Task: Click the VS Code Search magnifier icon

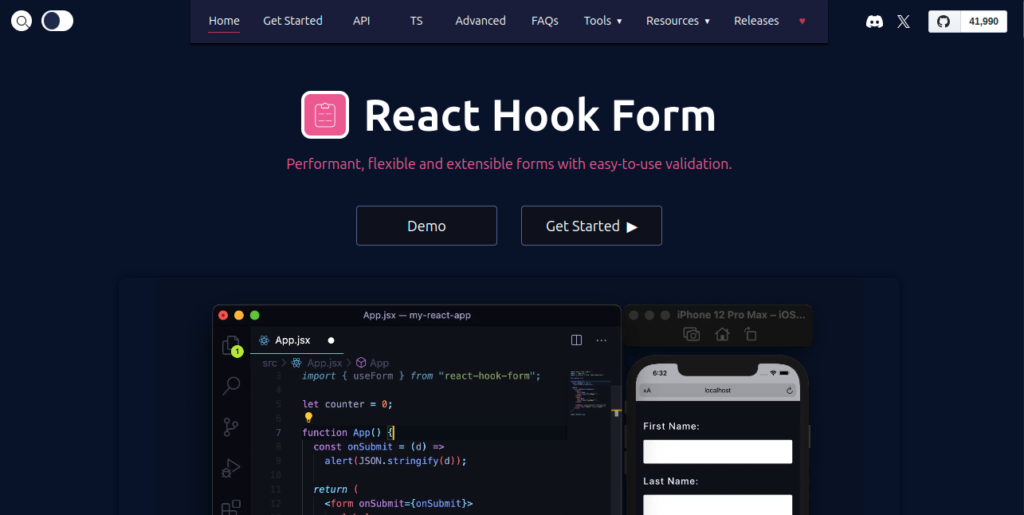Action: pyautogui.click(x=231, y=386)
